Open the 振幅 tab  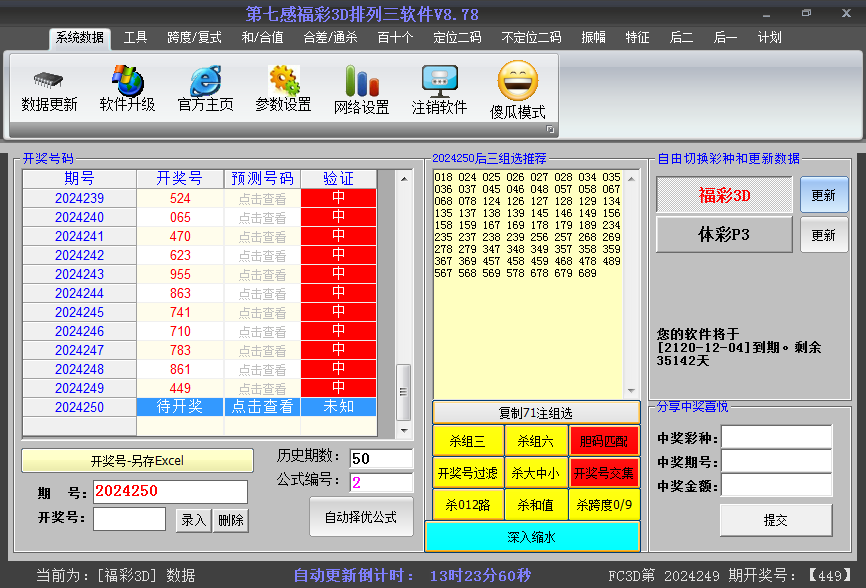594,38
